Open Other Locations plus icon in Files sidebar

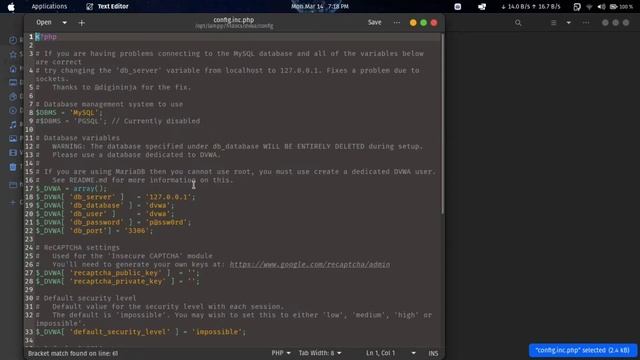[13, 202]
